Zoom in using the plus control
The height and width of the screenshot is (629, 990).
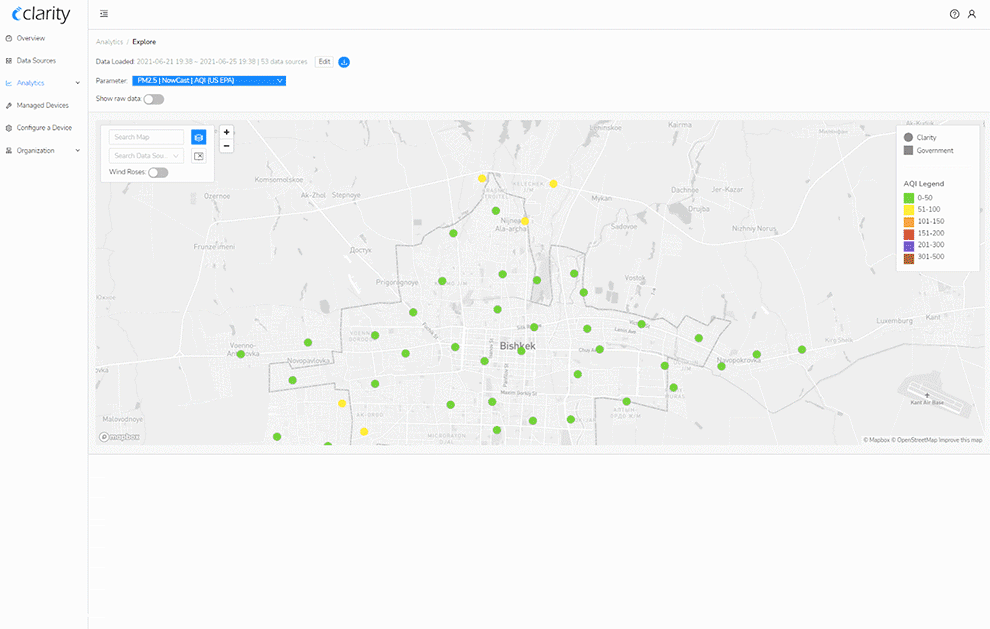click(226, 131)
